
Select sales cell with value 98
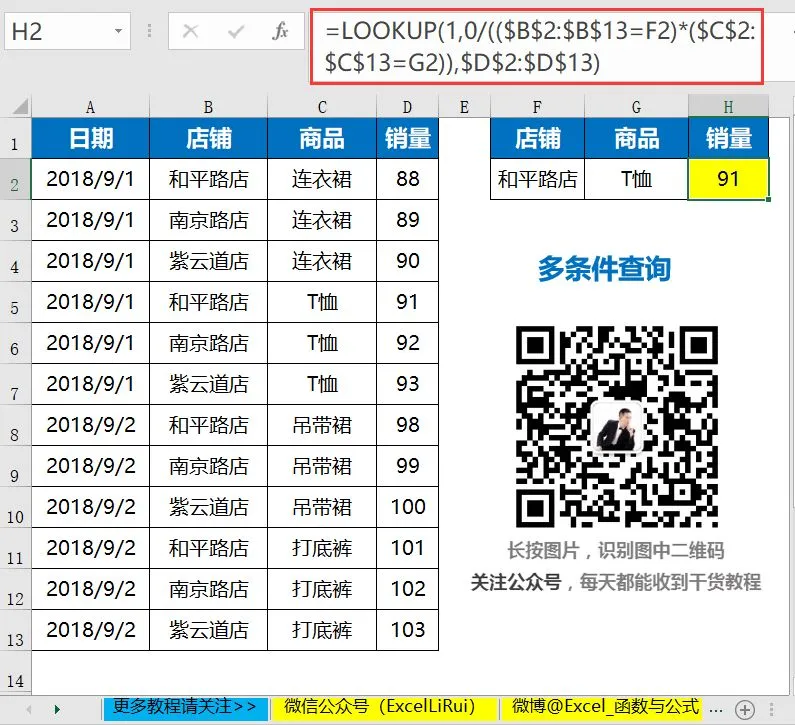407,425
